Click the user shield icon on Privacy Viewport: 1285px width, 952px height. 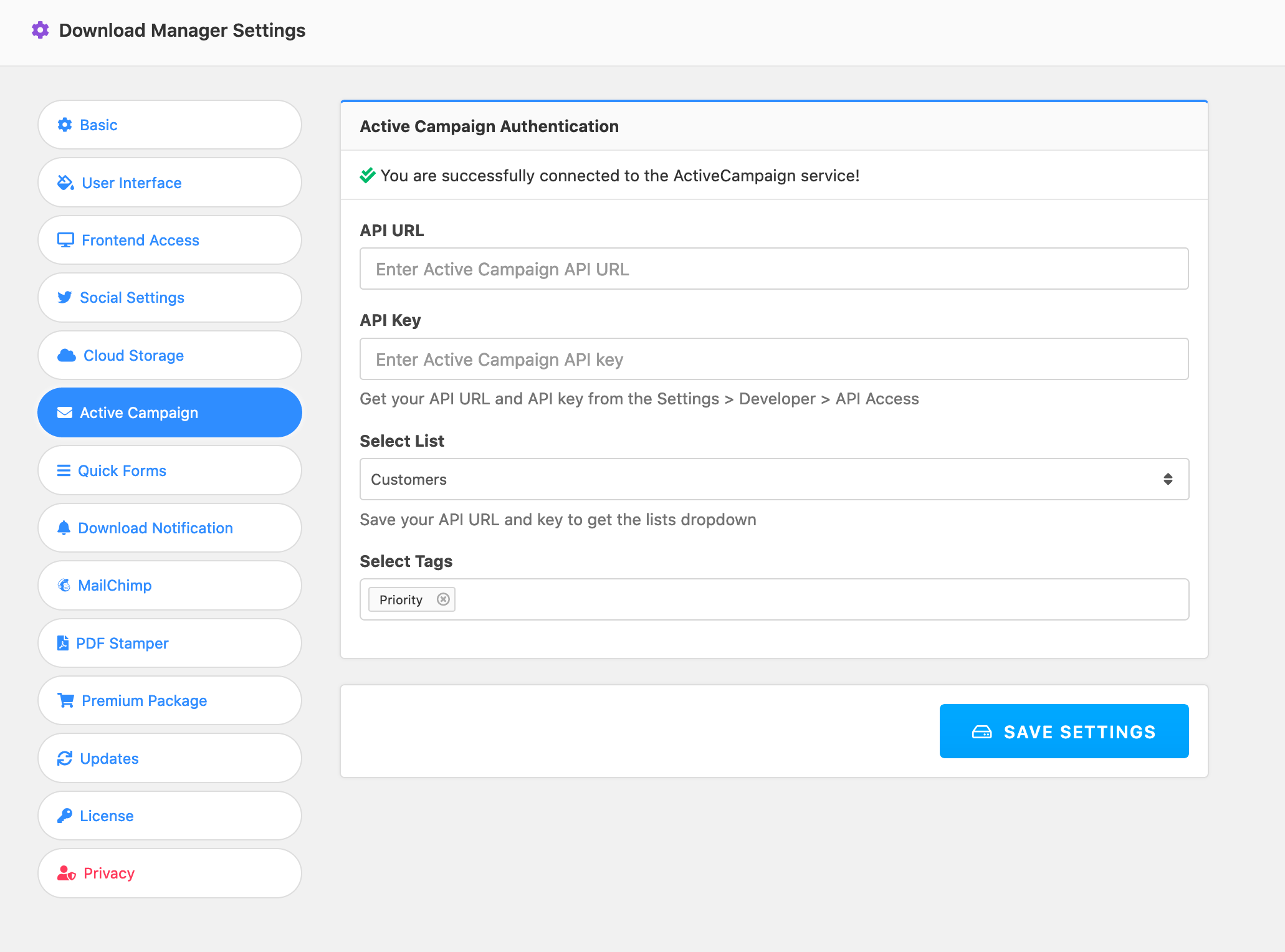[67, 873]
